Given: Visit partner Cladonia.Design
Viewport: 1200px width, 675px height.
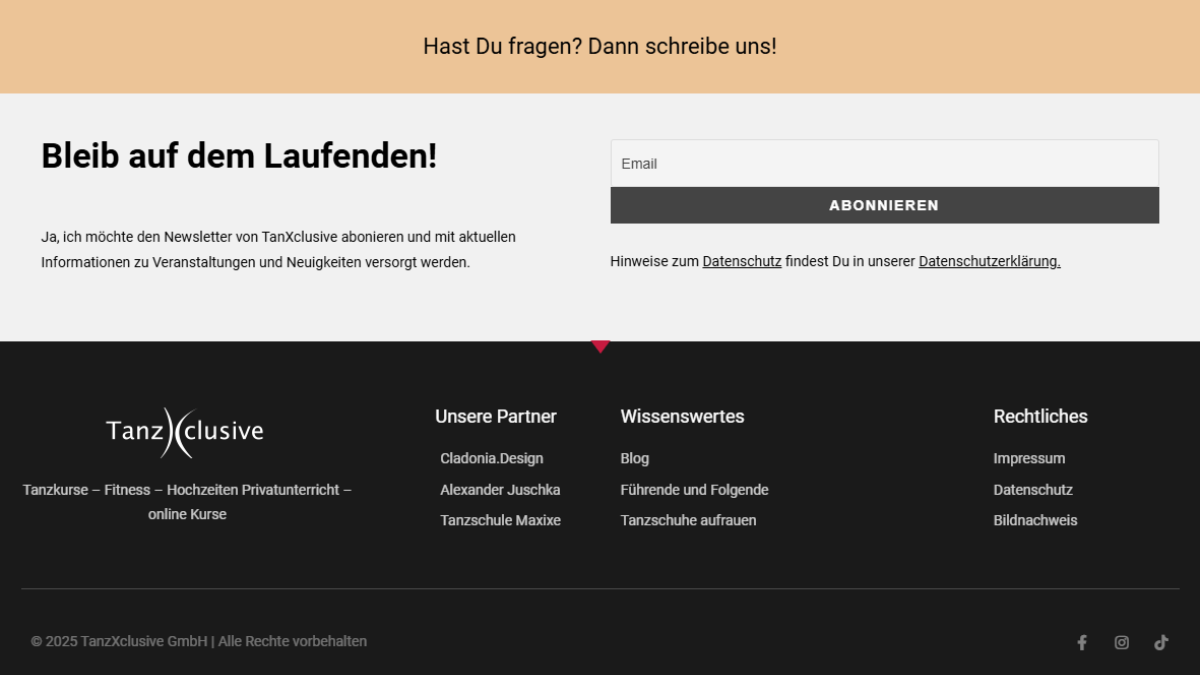Looking at the screenshot, I should click(491, 459).
